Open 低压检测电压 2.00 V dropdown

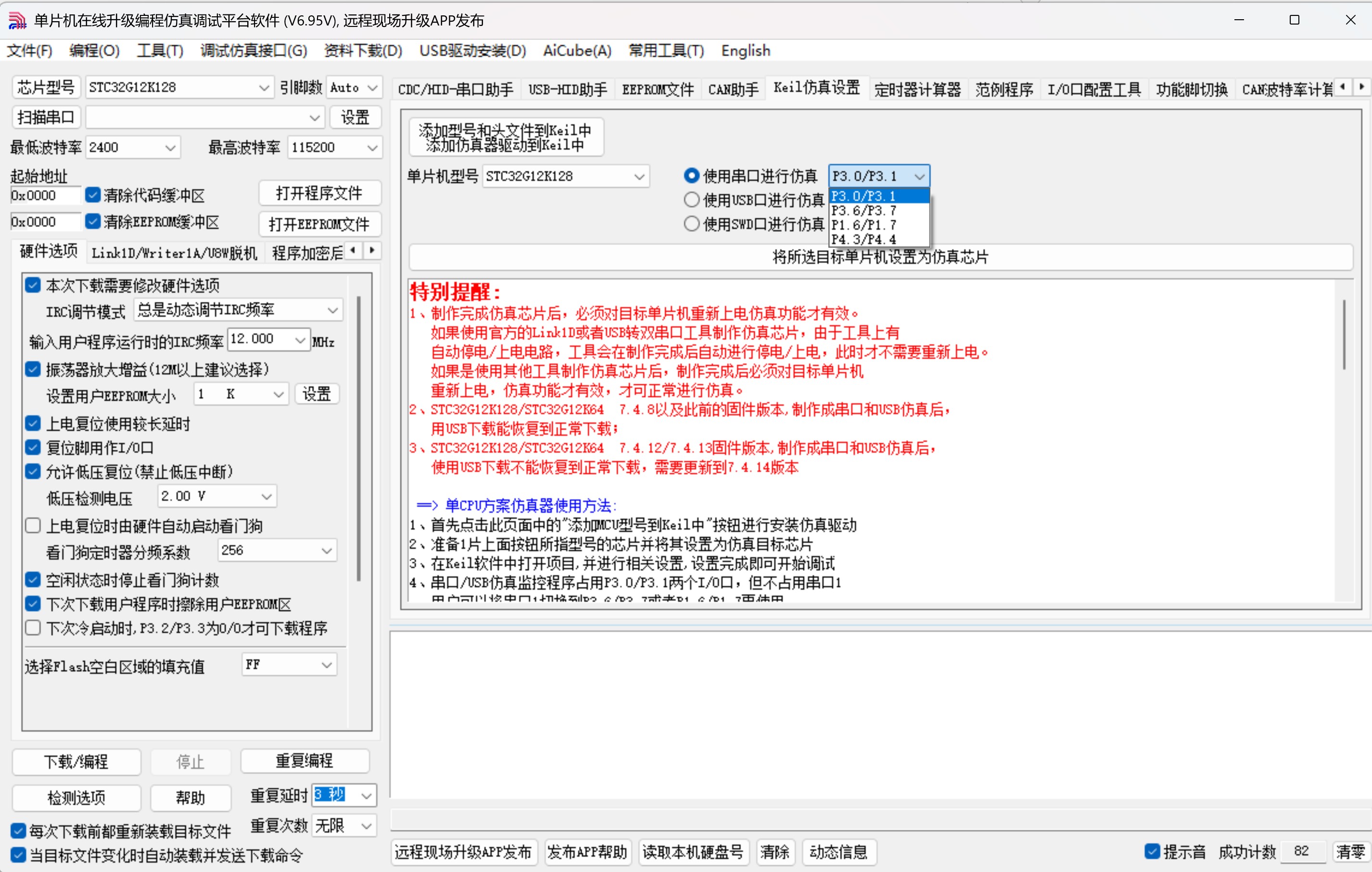point(216,496)
